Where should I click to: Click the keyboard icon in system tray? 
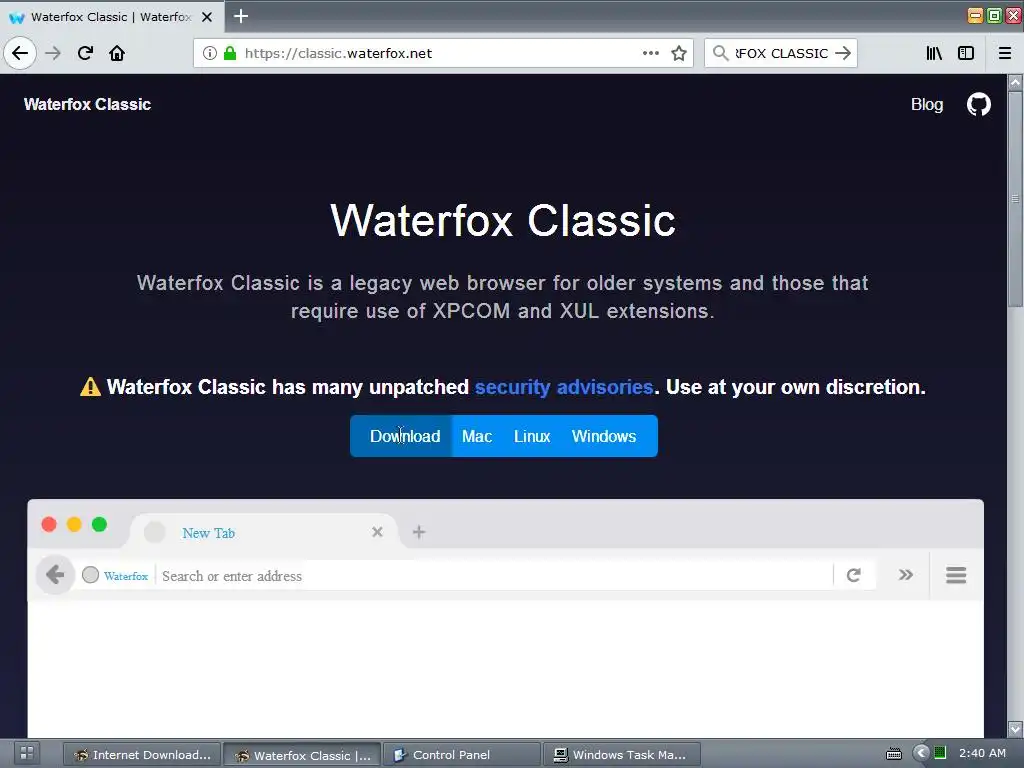click(x=893, y=754)
